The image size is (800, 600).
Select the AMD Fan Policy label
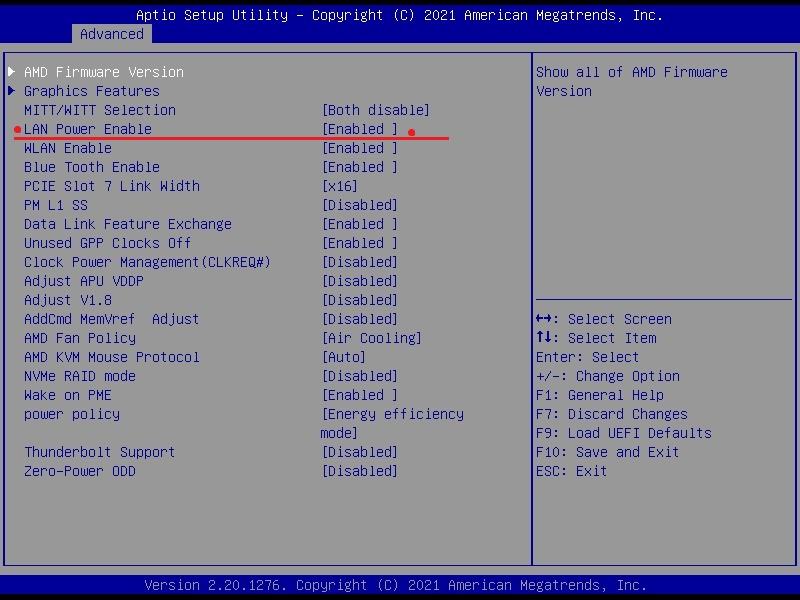[x=80, y=338]
